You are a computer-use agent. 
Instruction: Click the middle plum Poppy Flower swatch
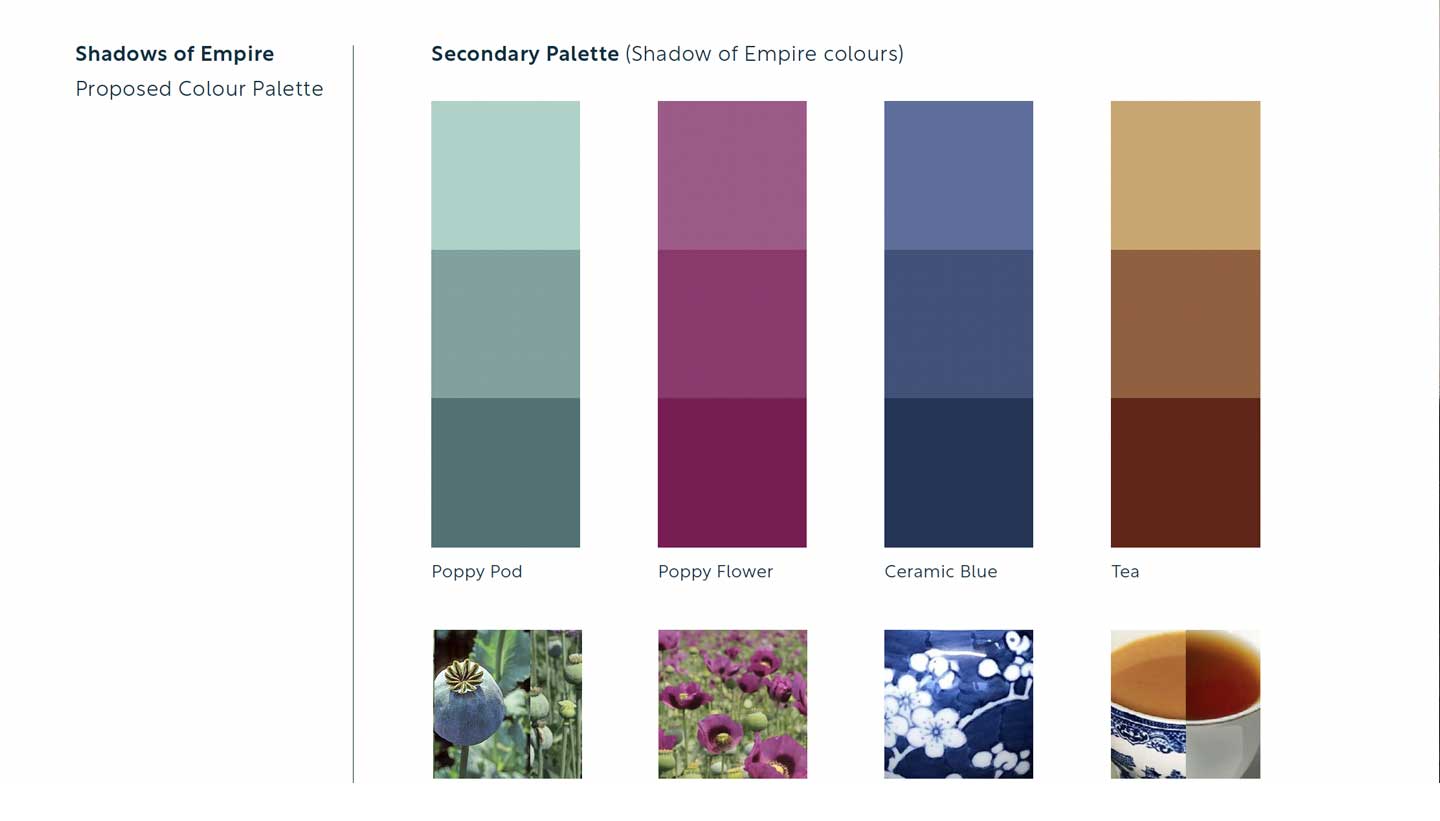(x=732, y=324)
